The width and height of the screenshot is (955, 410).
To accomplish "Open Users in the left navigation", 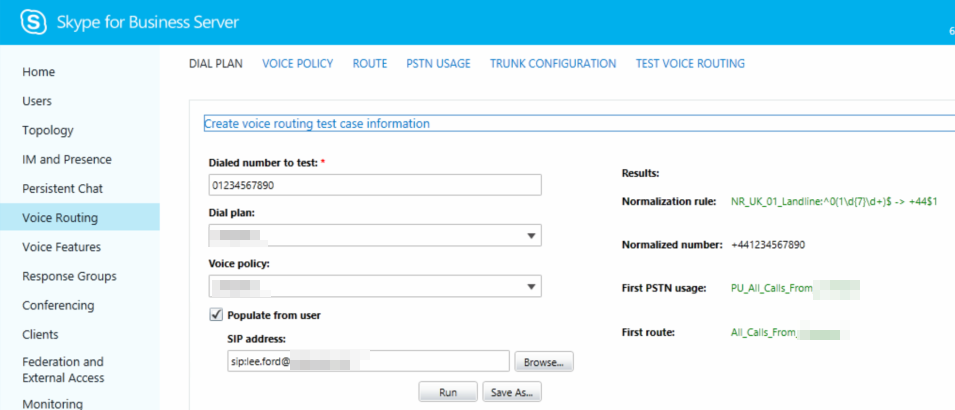I will click(37, 101).
